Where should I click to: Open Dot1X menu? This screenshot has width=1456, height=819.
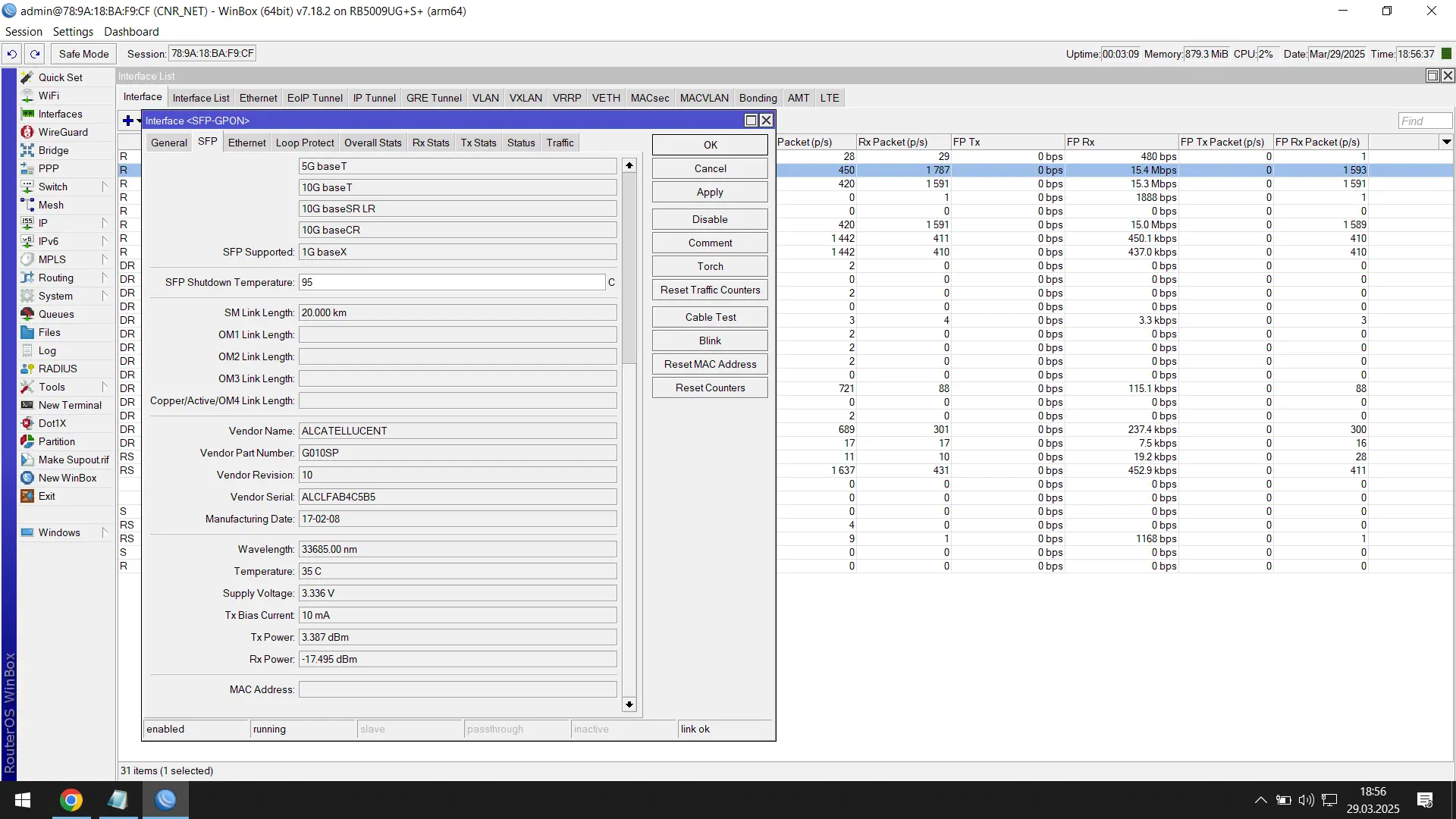click(x=52, y=423)
